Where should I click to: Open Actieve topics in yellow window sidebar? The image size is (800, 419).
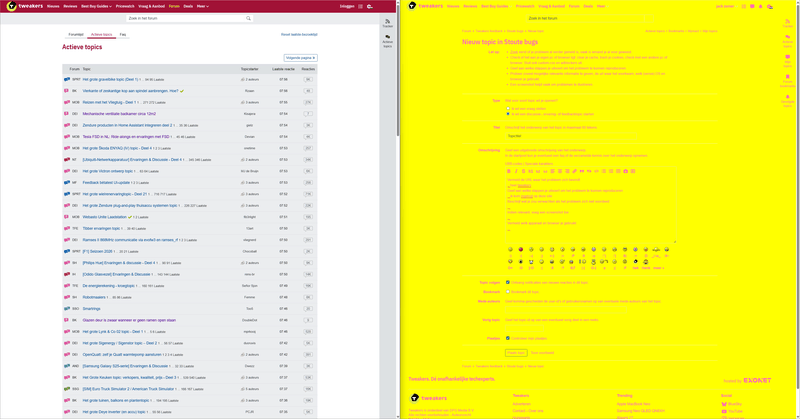click(787, 41)
